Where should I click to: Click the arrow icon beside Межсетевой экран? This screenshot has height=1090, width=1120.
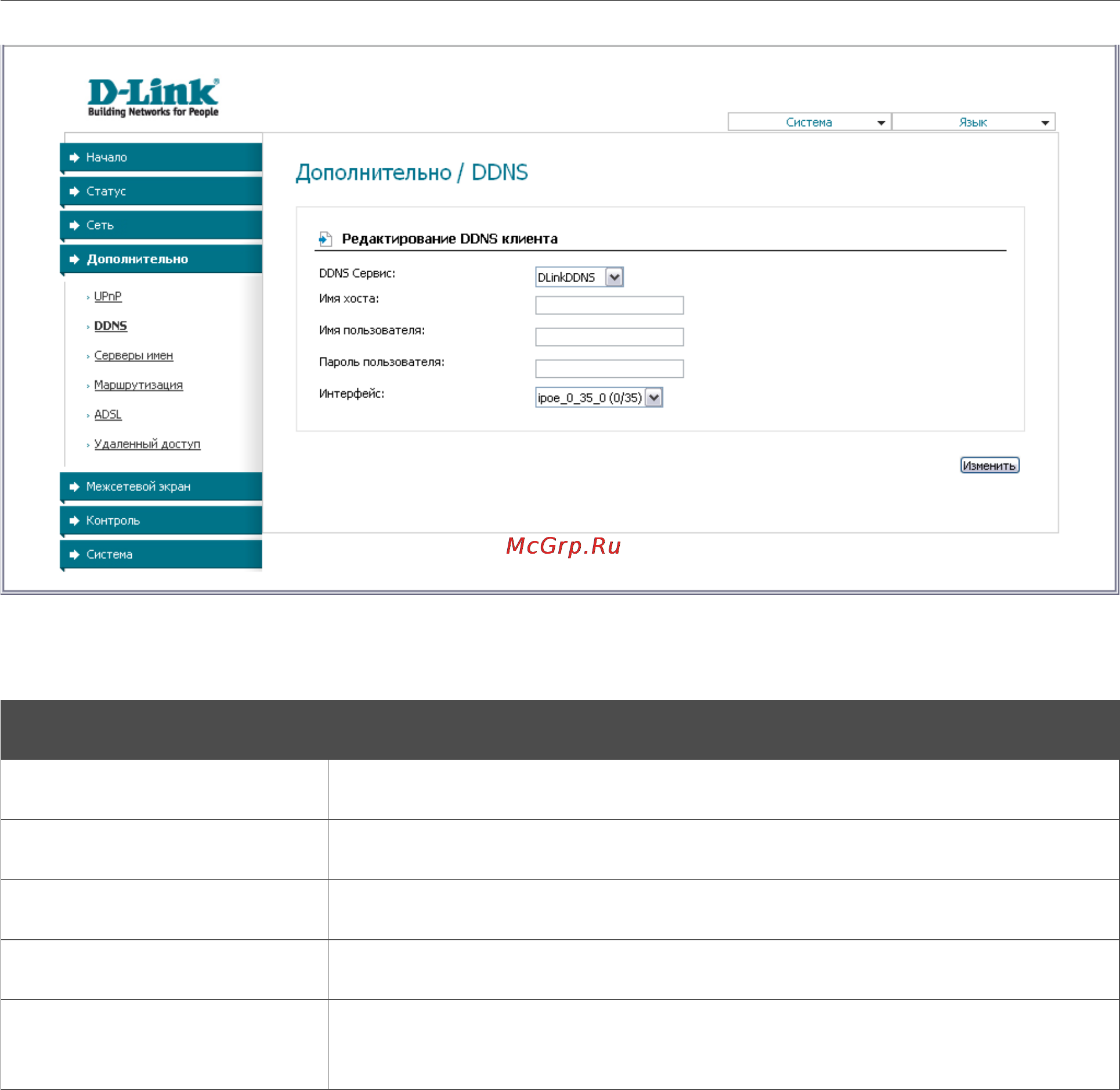coord(74,487)
